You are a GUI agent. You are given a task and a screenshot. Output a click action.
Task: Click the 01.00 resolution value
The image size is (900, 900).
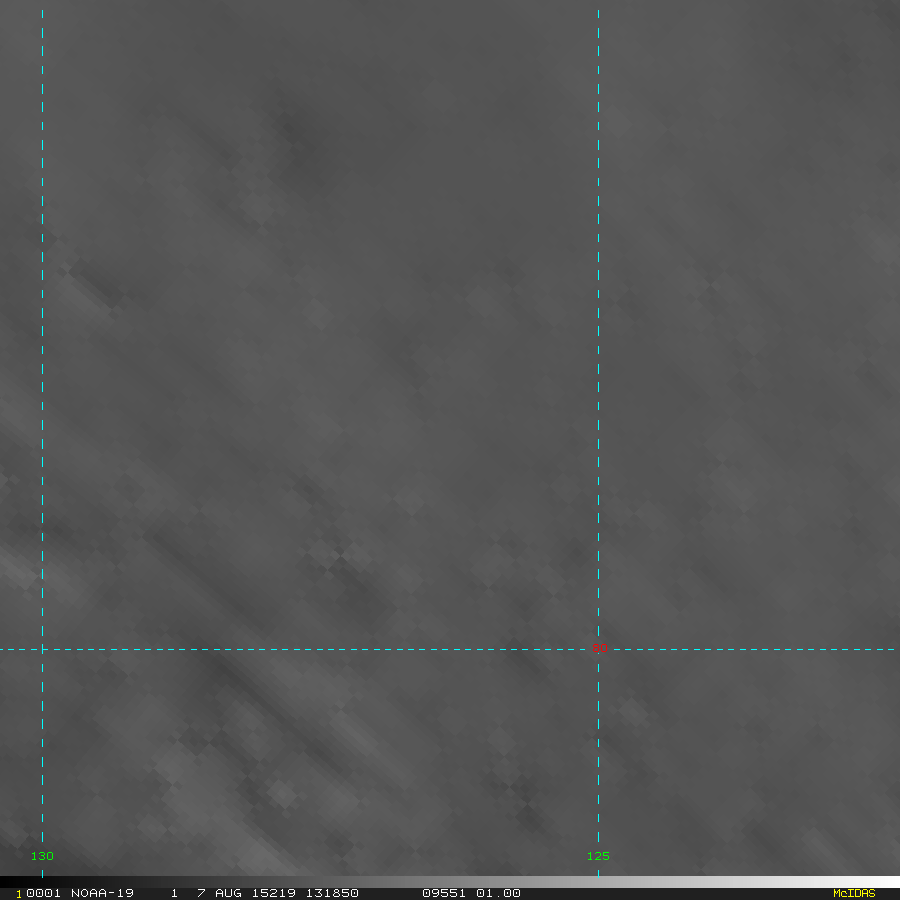pos(498,893)
